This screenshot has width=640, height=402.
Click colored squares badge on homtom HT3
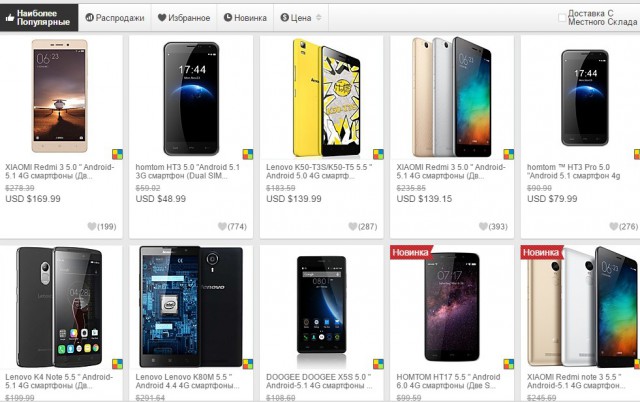pos(248,154)
